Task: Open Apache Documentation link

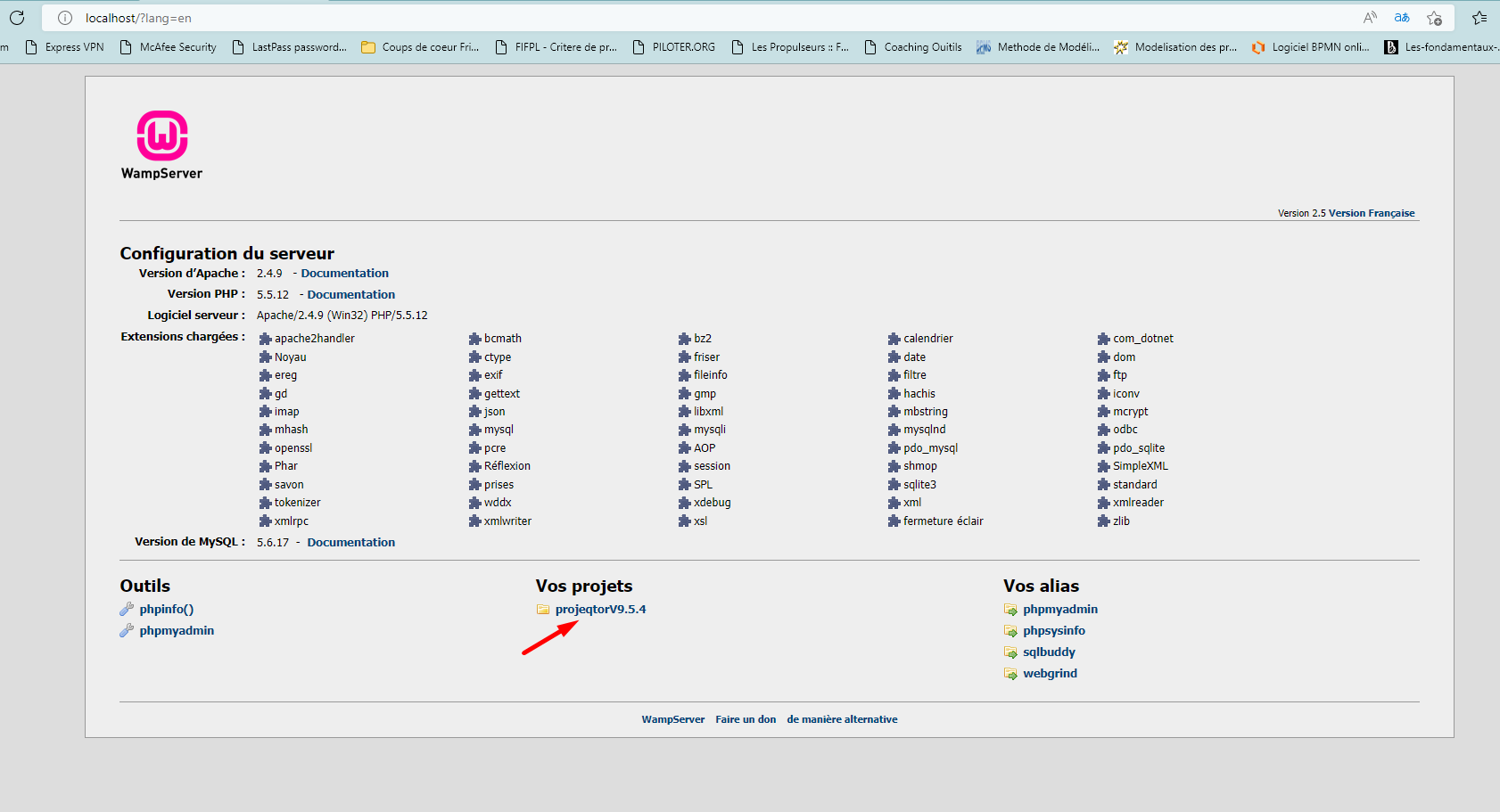Action: [344, 274]
